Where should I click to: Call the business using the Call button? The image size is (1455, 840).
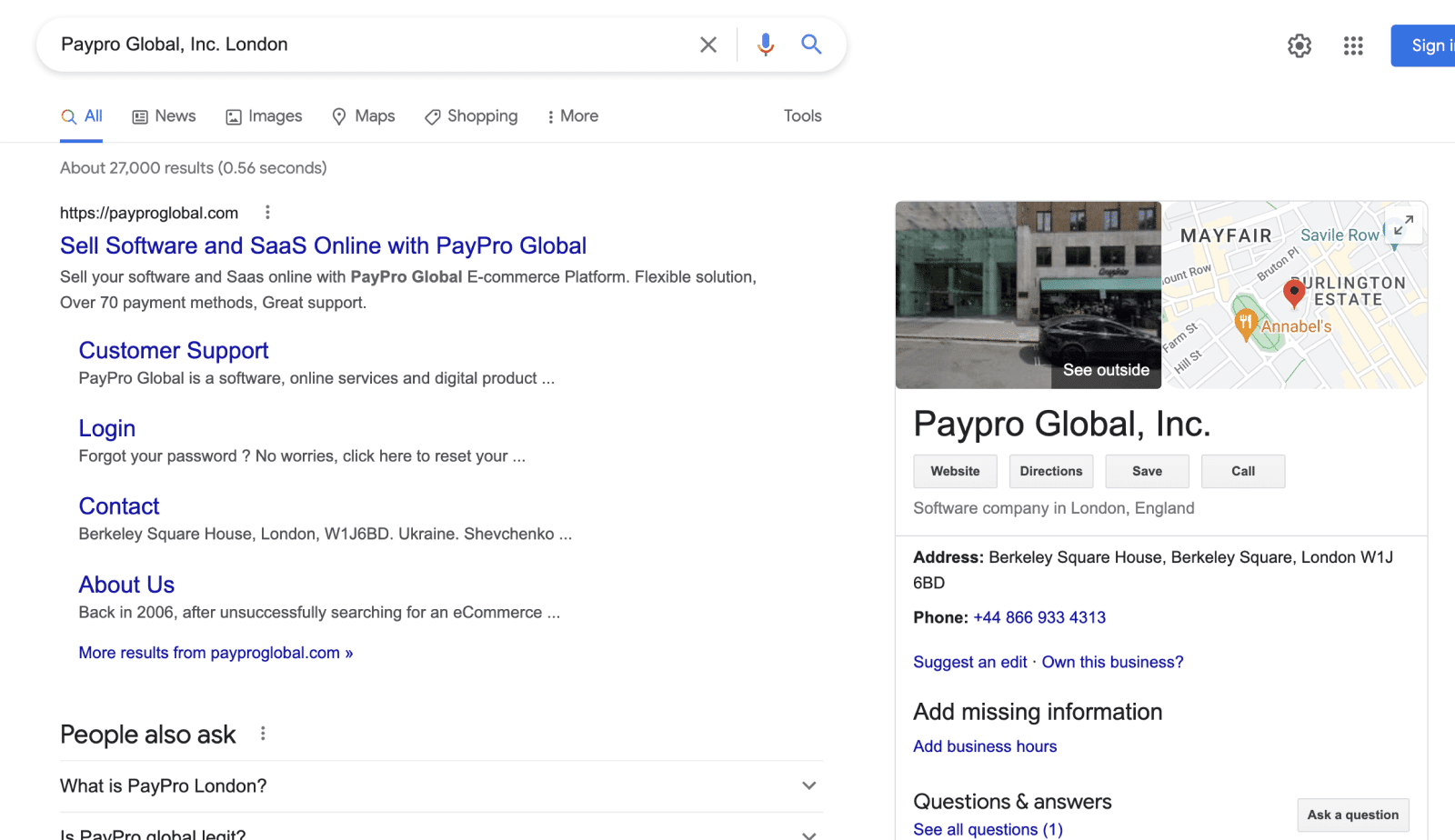point(1242,471)
